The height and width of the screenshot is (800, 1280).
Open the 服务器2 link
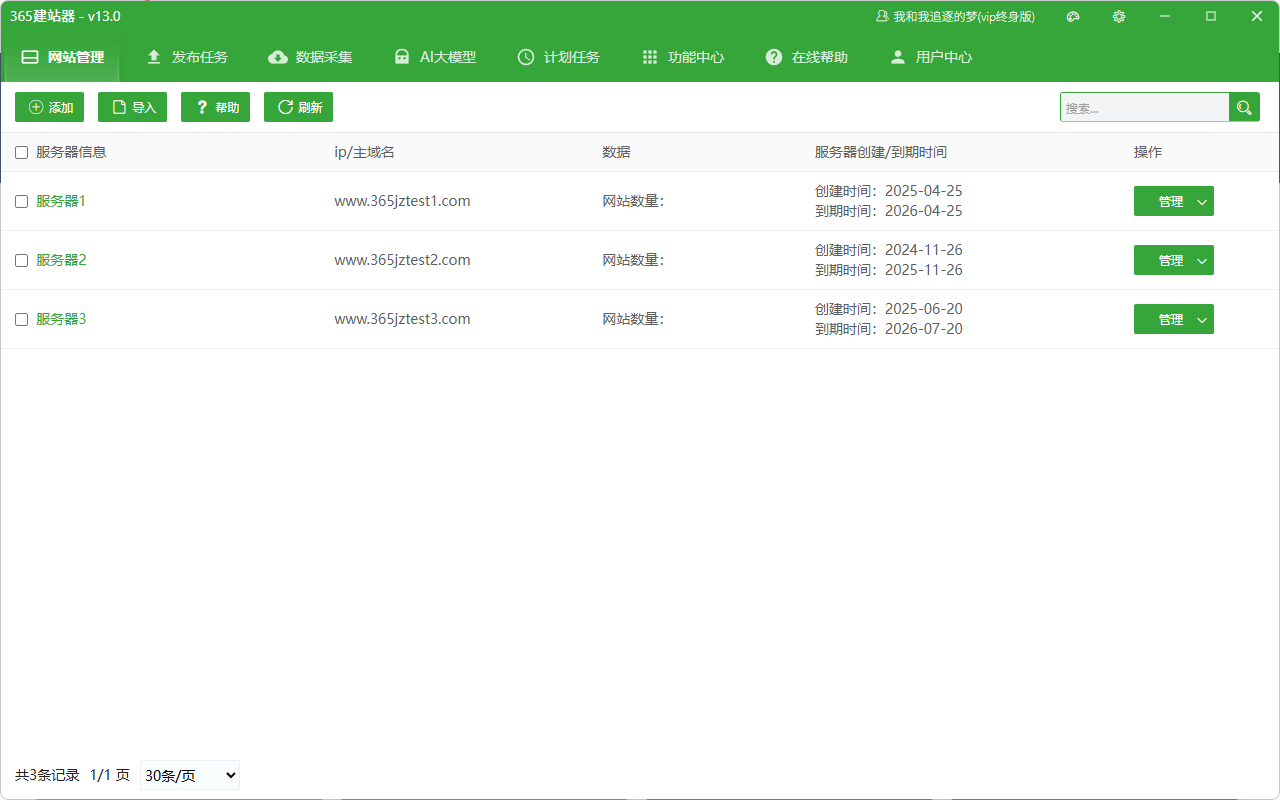[61, 260]
